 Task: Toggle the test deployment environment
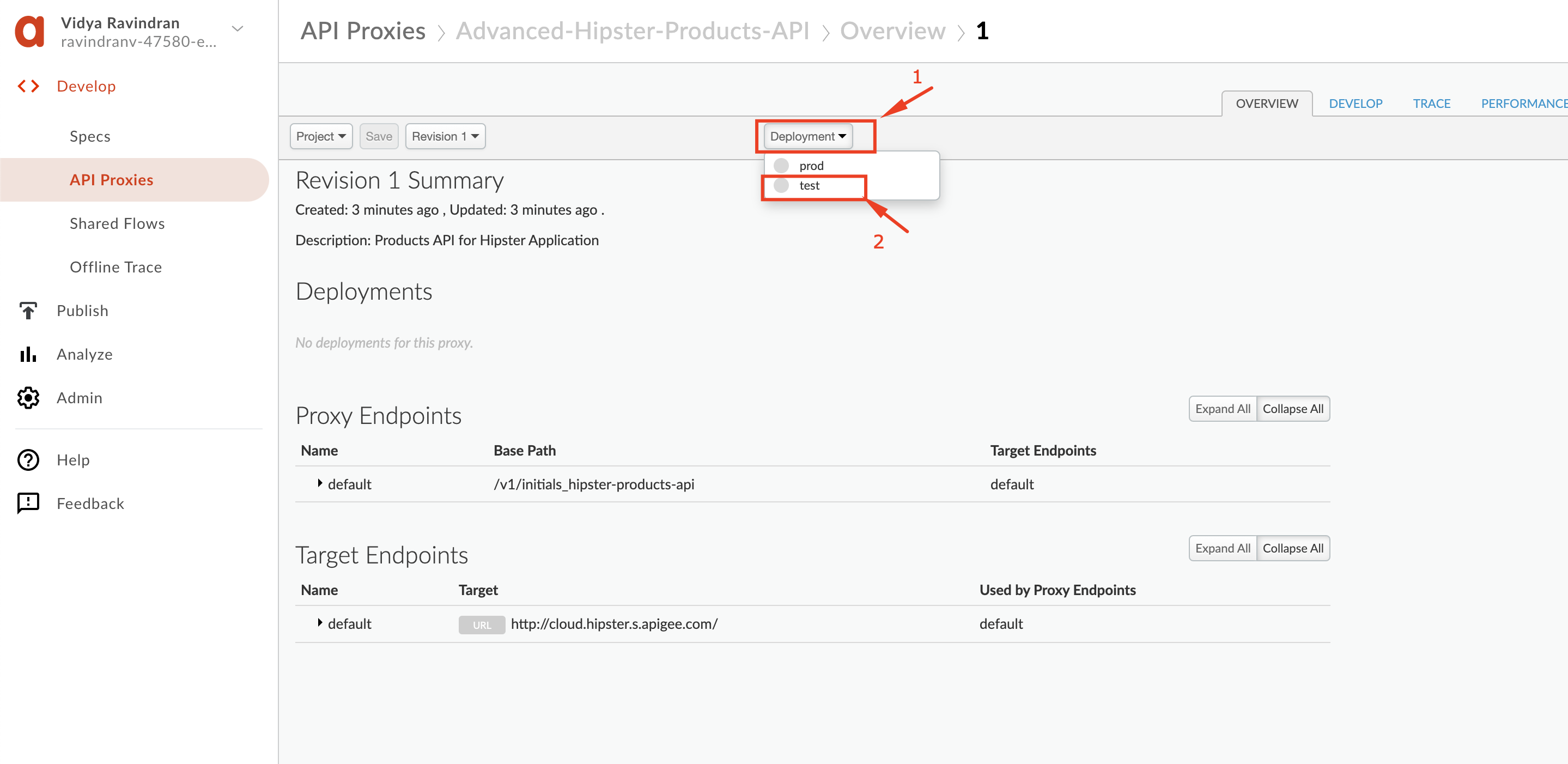[x=781, y=185]
